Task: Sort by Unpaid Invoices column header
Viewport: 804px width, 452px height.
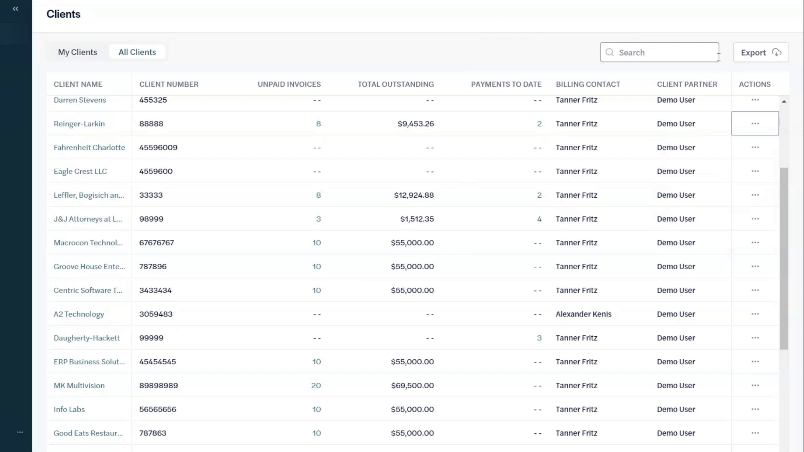Action: point(289,85)
